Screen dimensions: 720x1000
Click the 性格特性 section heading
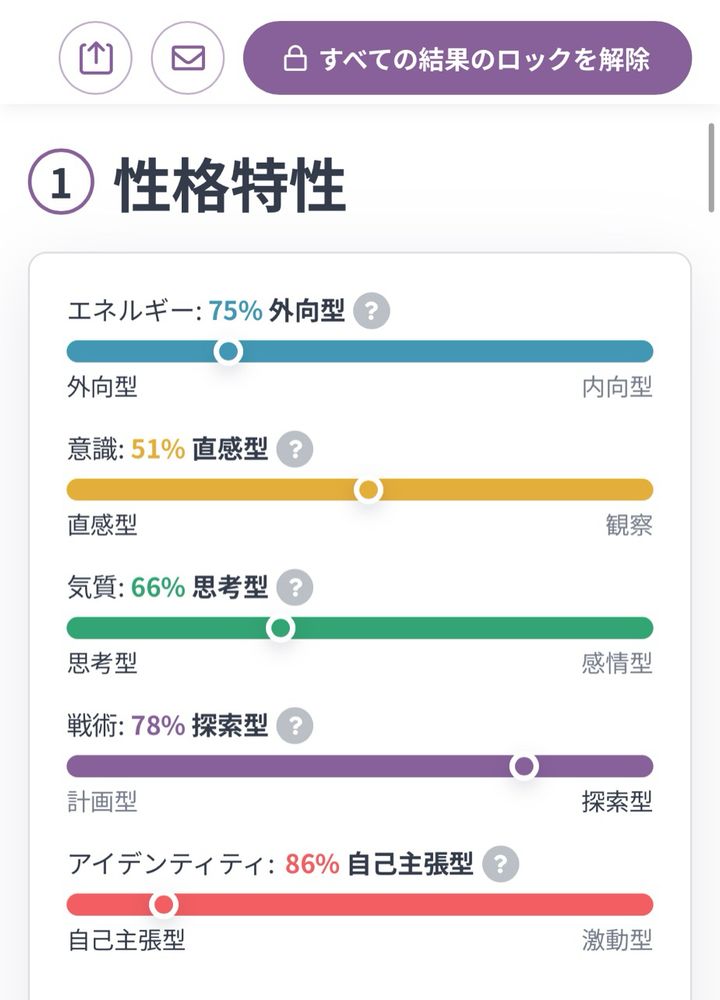coord(230,186)
